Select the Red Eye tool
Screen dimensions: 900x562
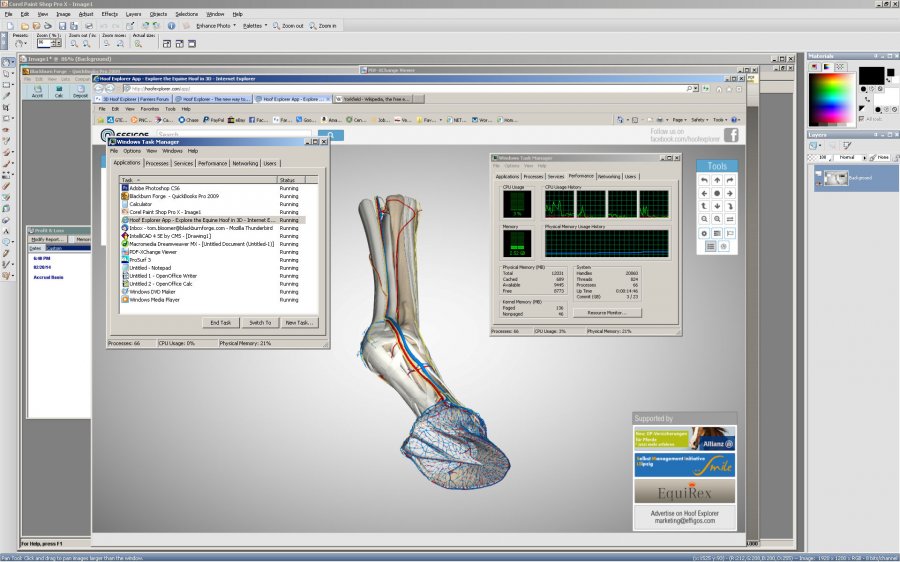point(6,130)
